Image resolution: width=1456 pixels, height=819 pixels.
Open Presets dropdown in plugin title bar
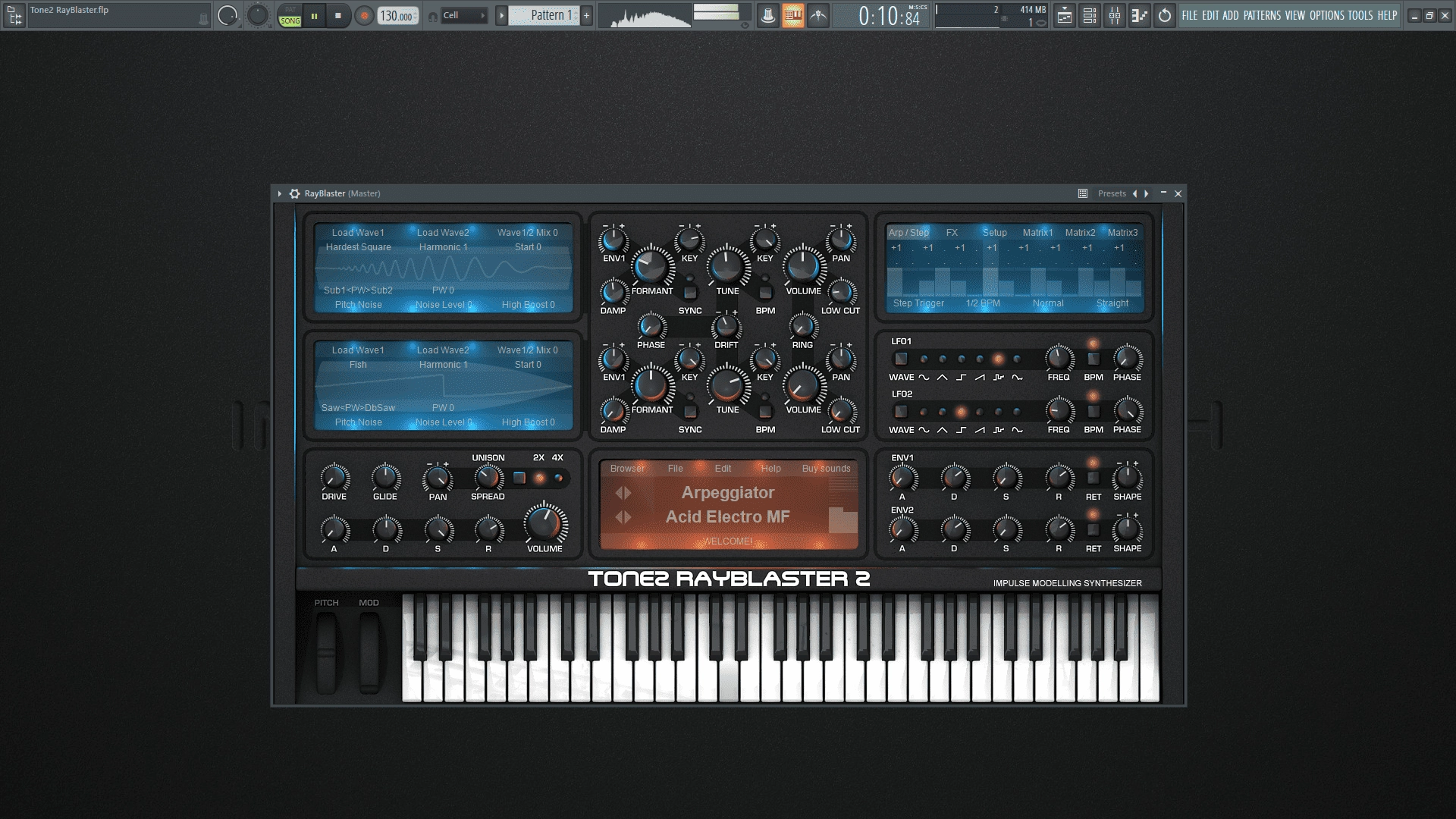click(1112, 193)
